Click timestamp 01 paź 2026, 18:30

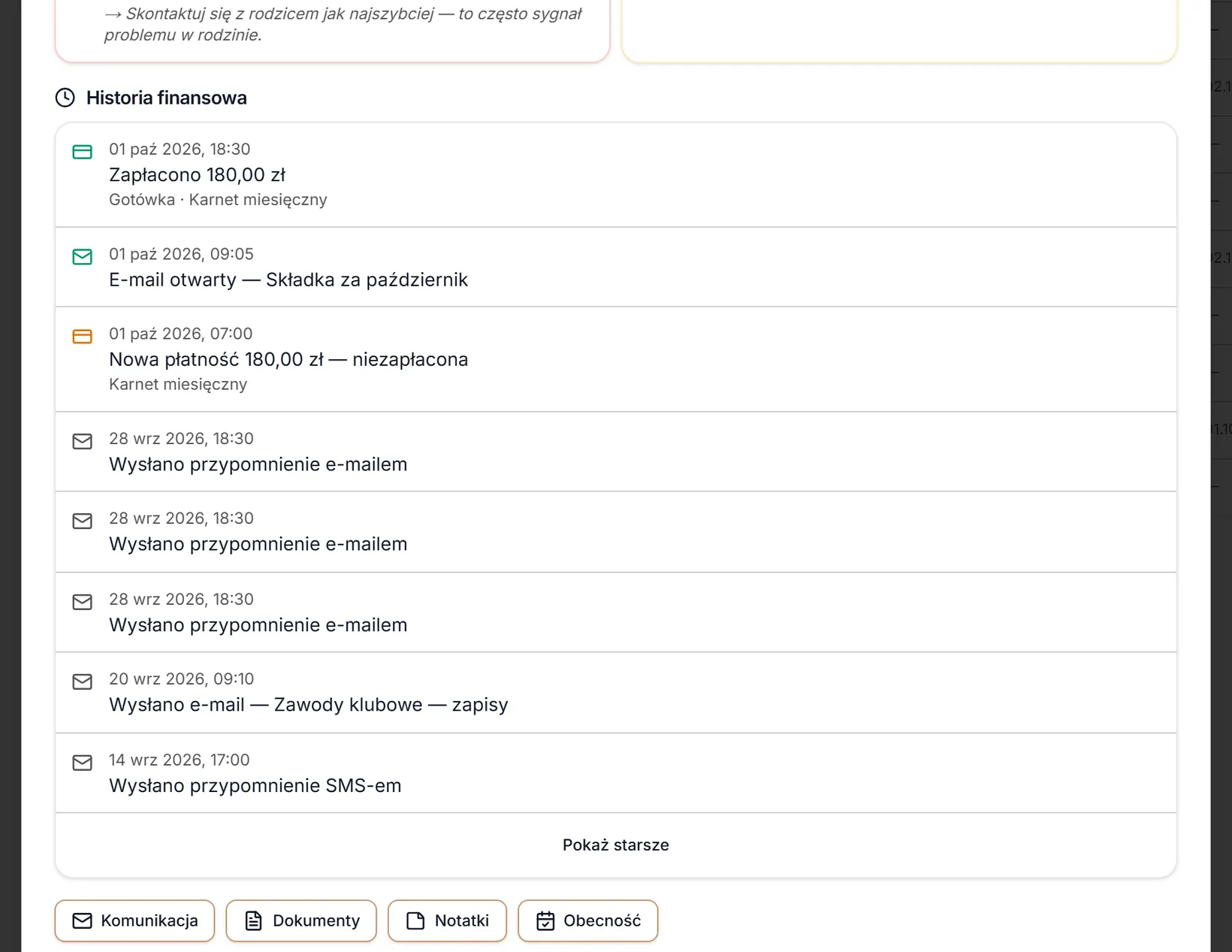tap(180, 150)
